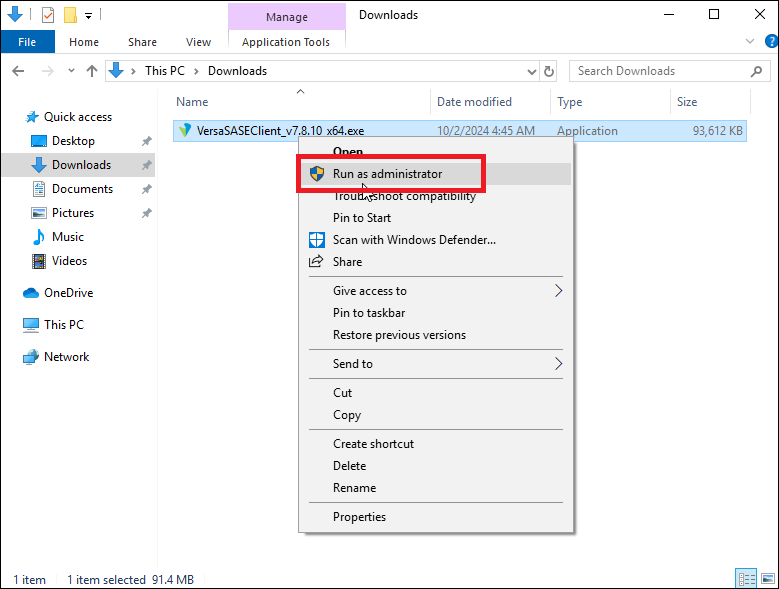Click the Properties icon in quick access toolbar
This screenshot has width=779, height=589.
click(x=47, y=15)
